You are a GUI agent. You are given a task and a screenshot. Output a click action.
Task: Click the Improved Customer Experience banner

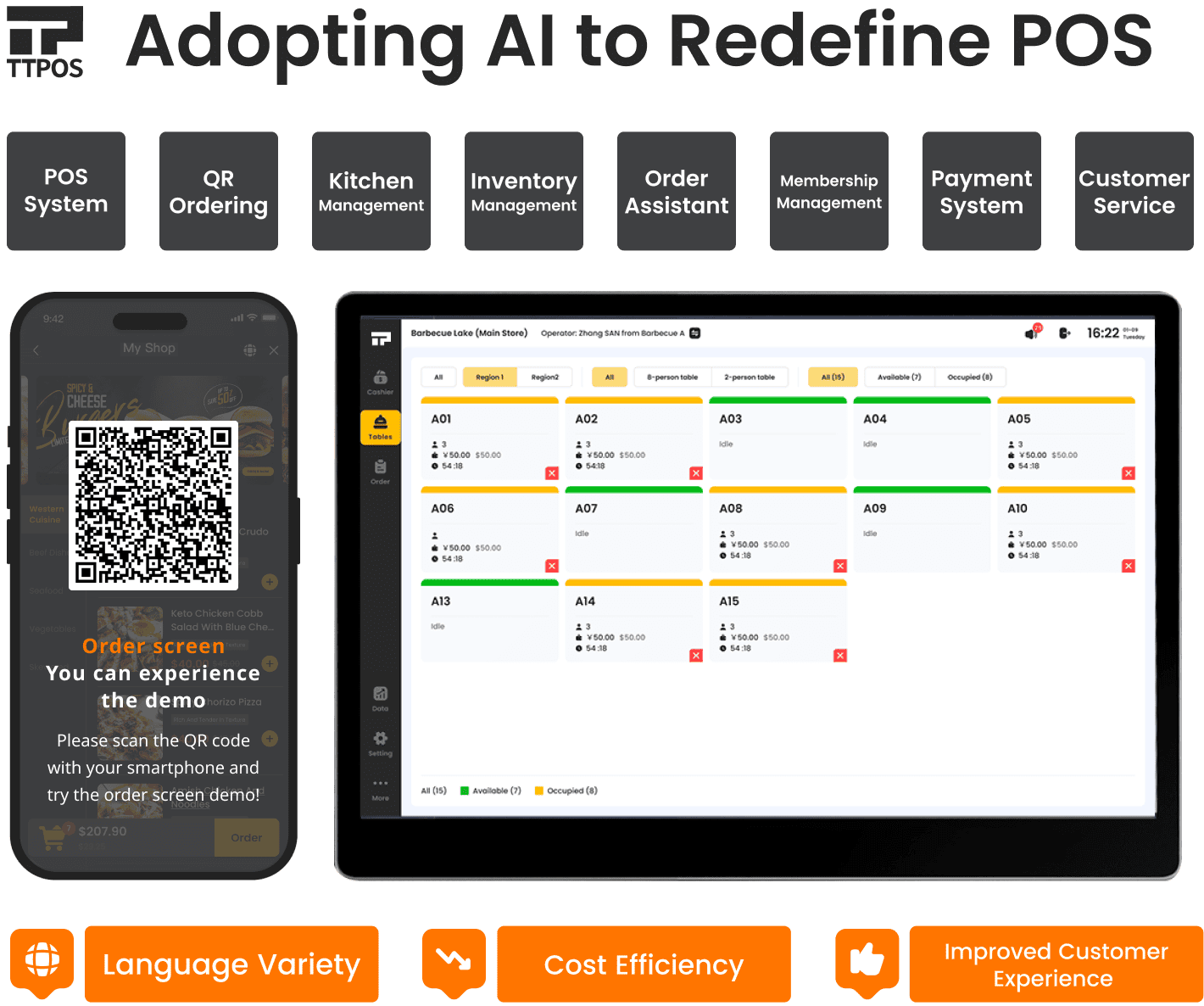coord(1056,964)
